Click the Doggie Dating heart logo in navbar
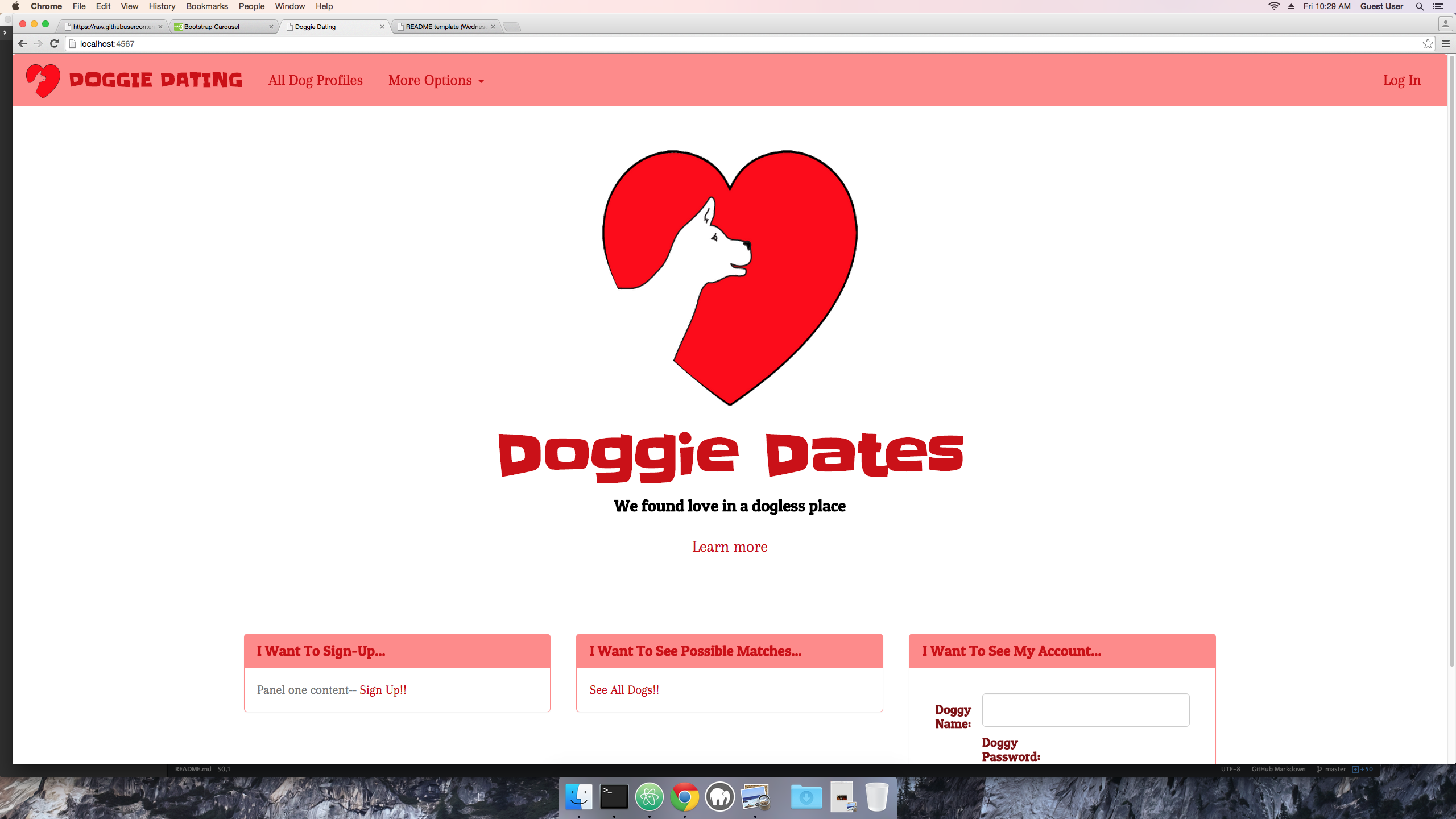 [43, 80]
